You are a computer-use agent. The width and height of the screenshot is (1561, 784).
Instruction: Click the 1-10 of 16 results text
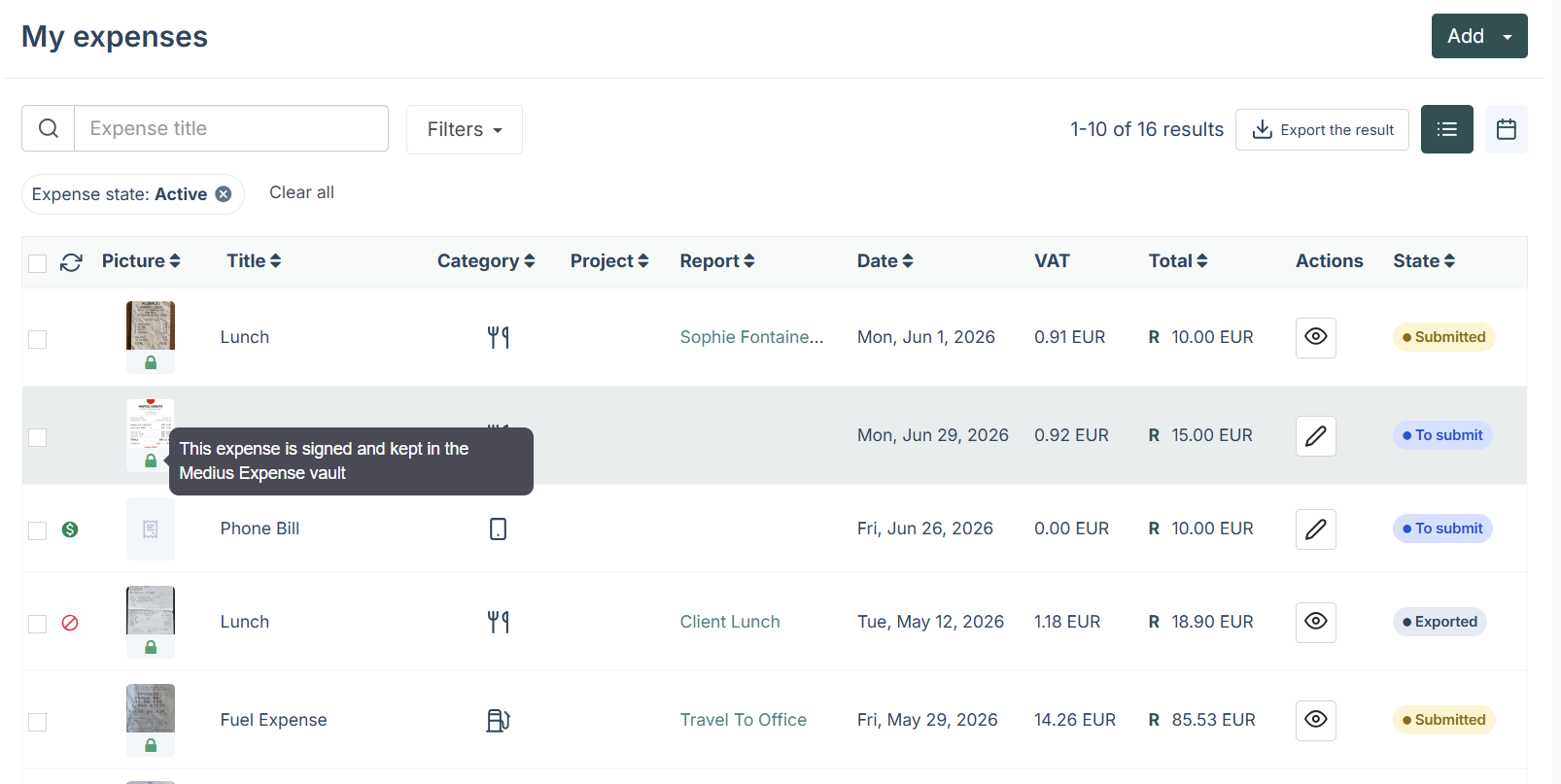(1147, 129)
